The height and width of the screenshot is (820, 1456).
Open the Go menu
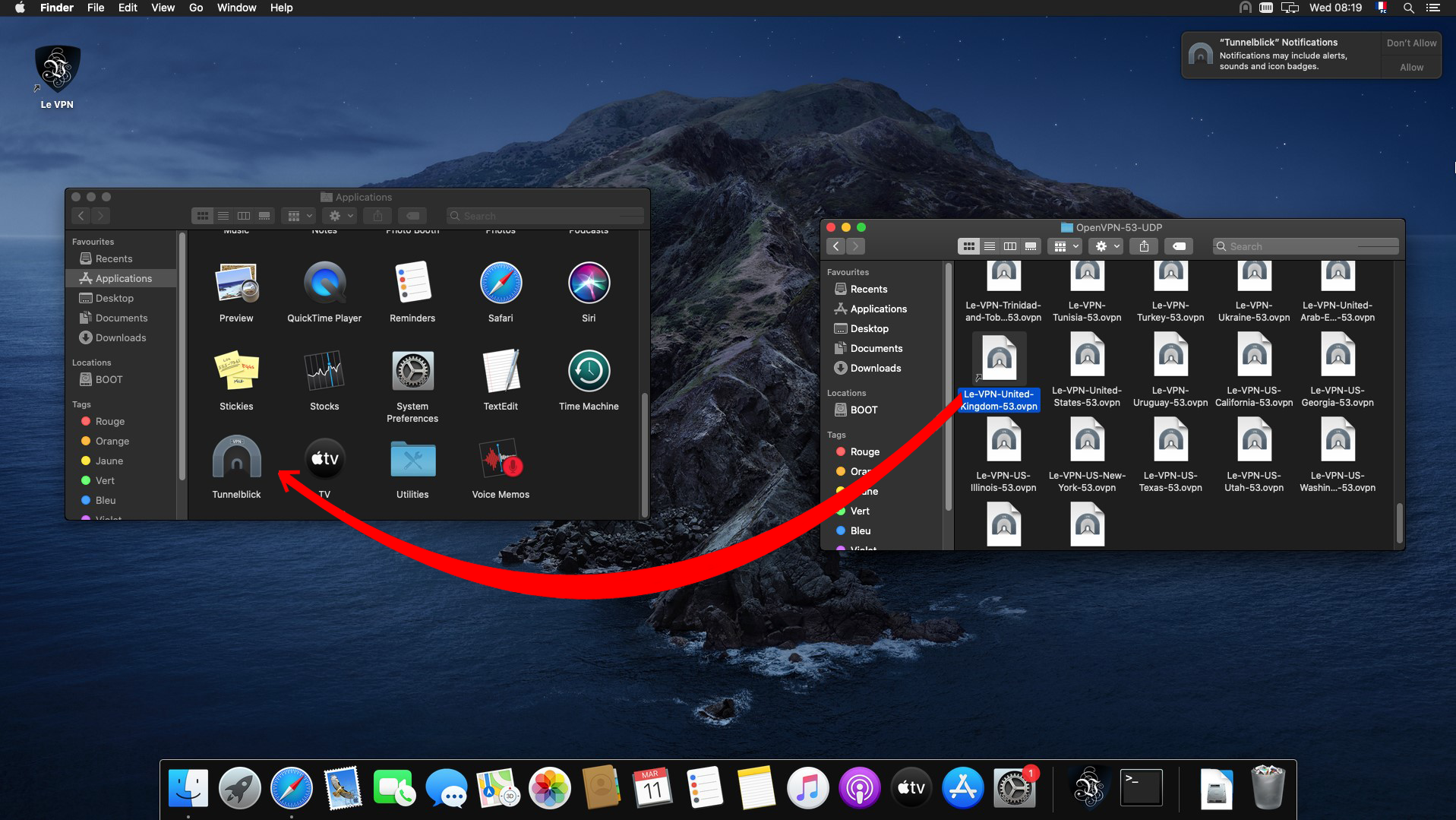coord(196,8)
